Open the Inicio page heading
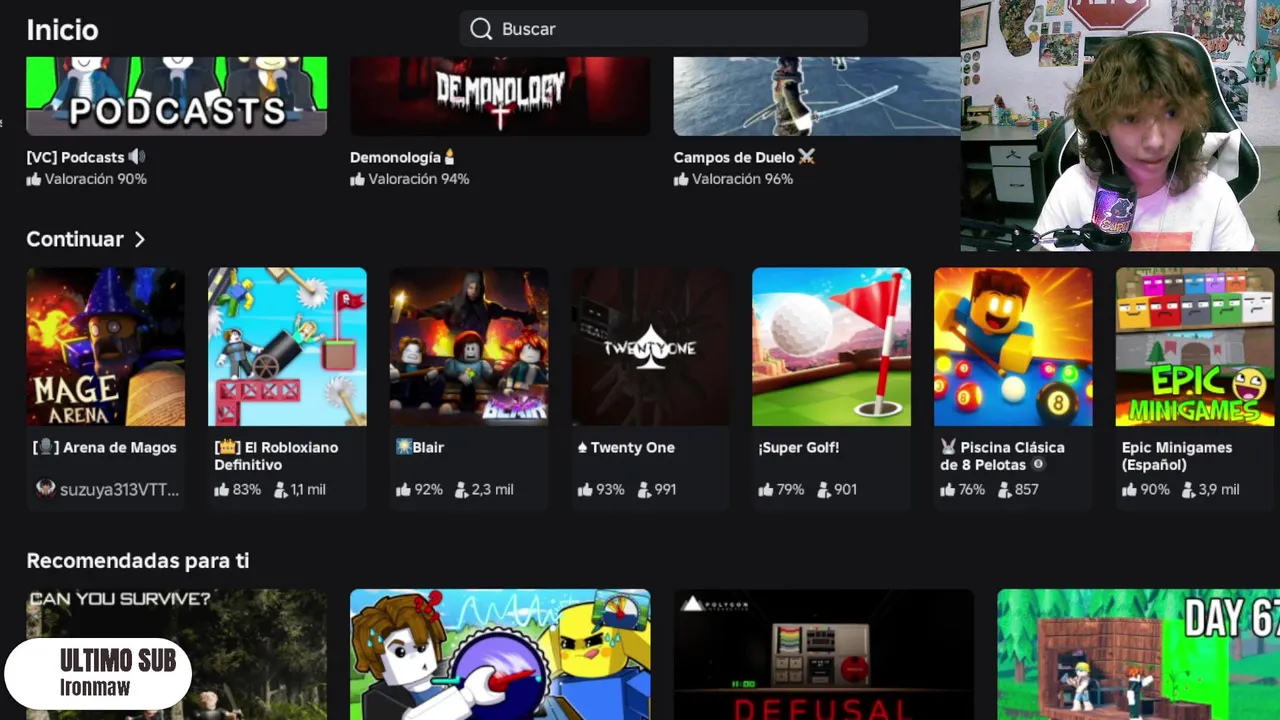The height and width of the screenshot is (720, 1280). [62, 30]
